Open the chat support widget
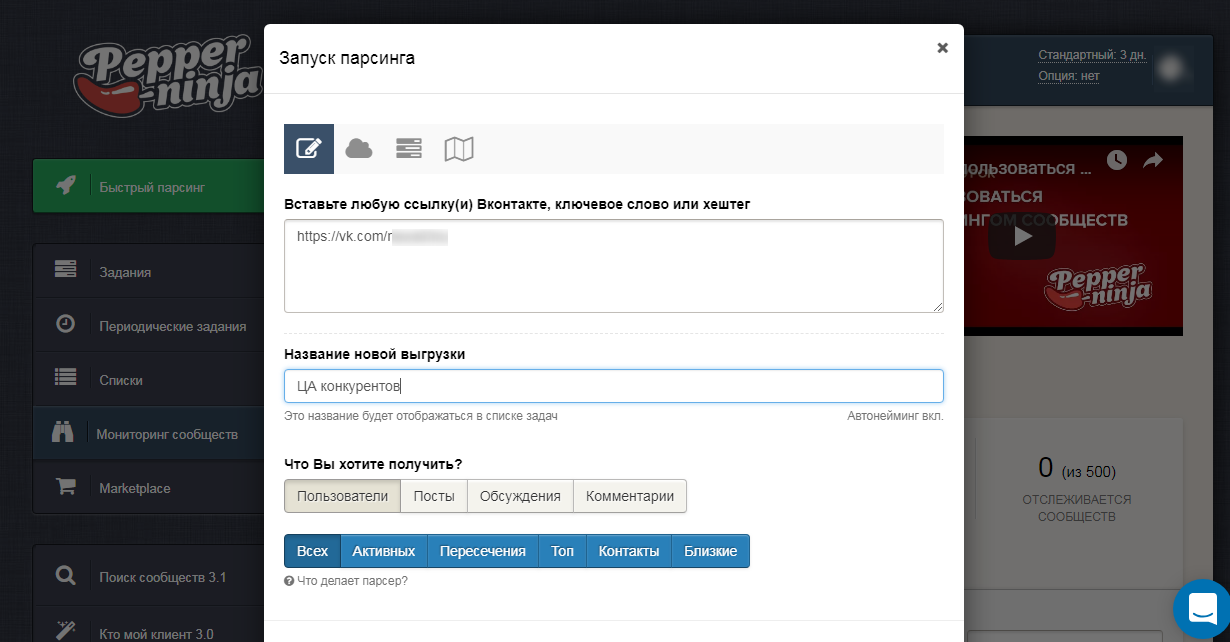Screen dimensions: 1230x642 pyautogui.click(x=1201, y=608)
